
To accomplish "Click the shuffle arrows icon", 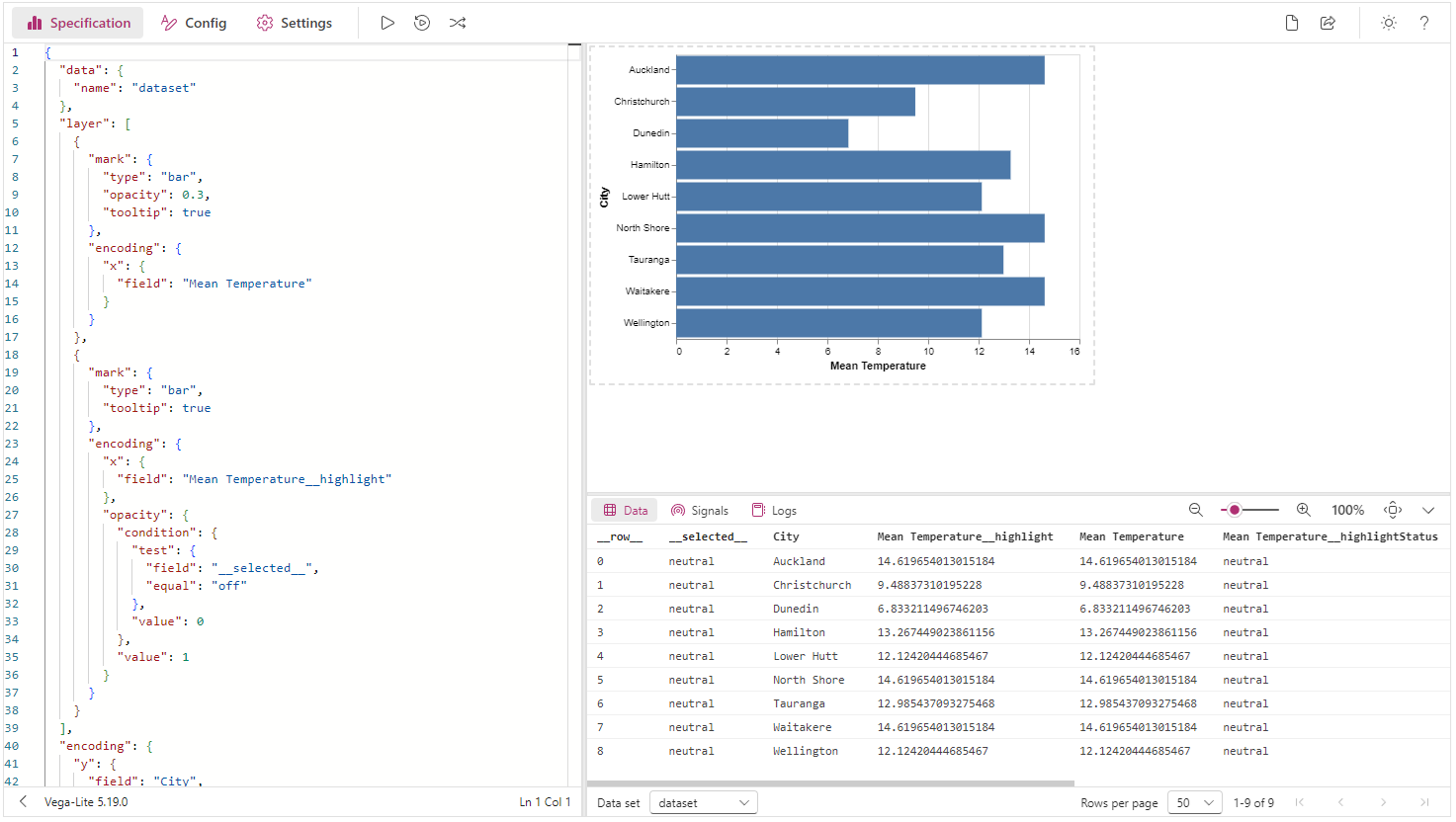I will (x=458, y=23).
